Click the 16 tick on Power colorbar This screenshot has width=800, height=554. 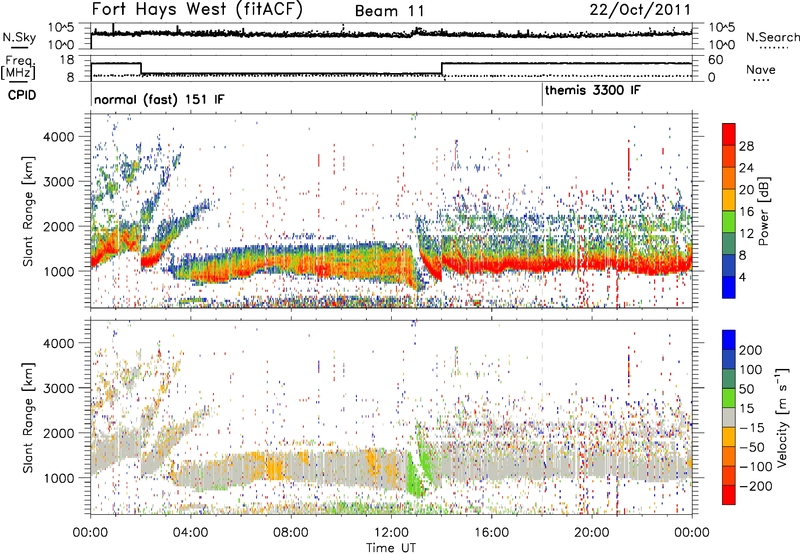[x=746, y=211]
